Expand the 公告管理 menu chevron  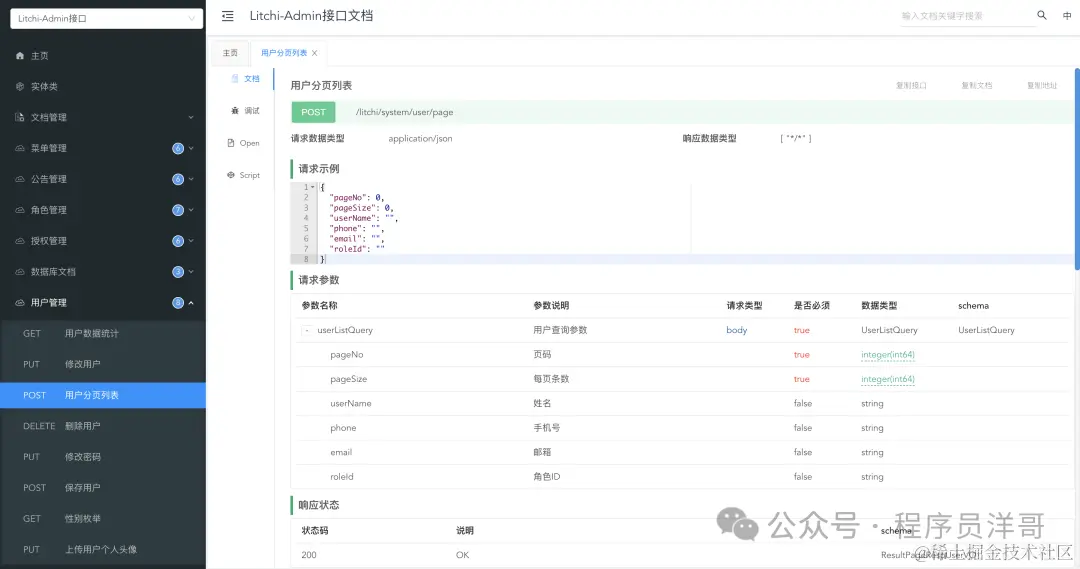pyautogui.click(x=191, y=179)
